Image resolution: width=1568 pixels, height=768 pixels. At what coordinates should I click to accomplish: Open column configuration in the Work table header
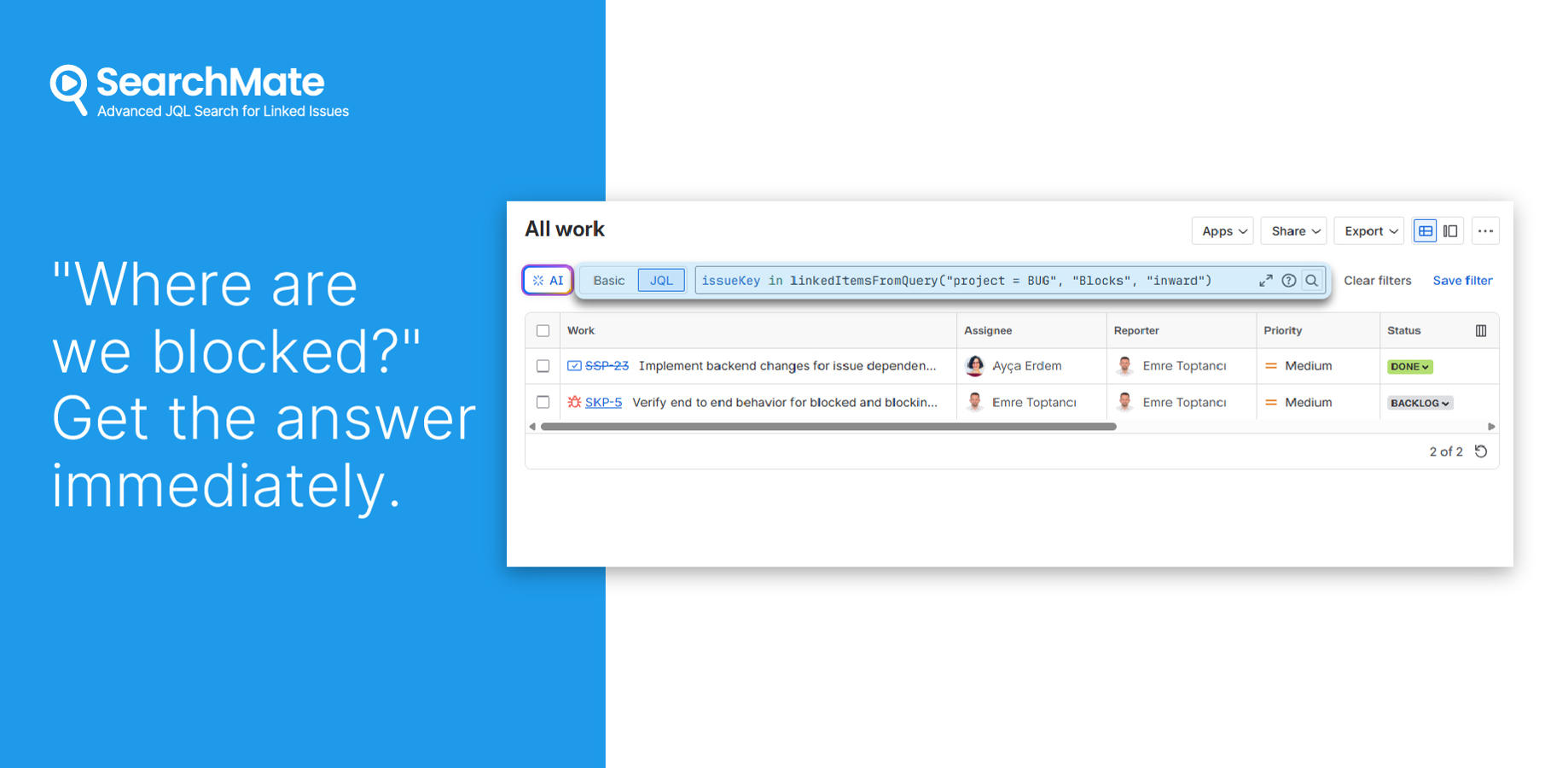(x=1482, y=330)
